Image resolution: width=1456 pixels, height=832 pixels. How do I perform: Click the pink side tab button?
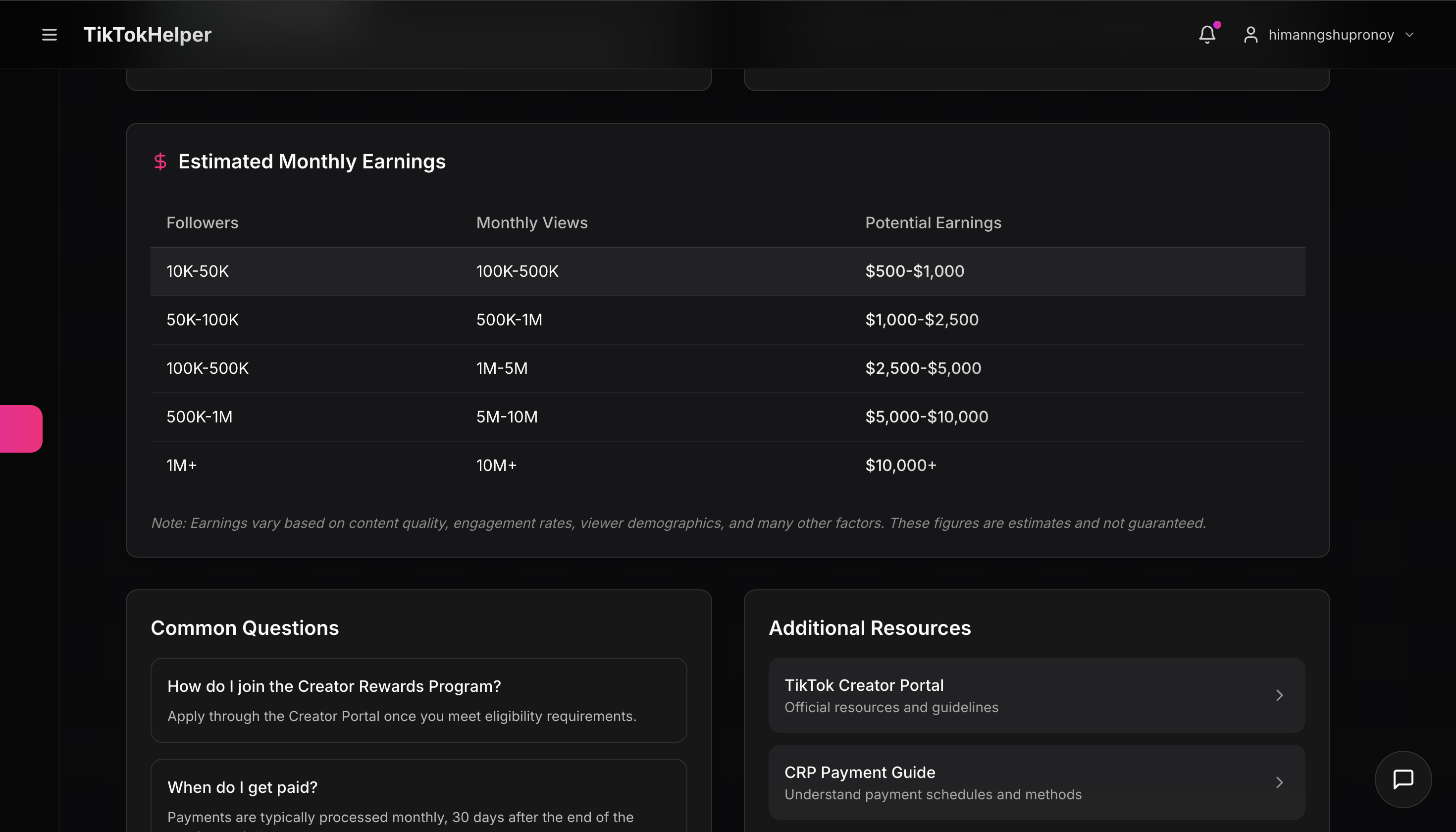point(21,428)
